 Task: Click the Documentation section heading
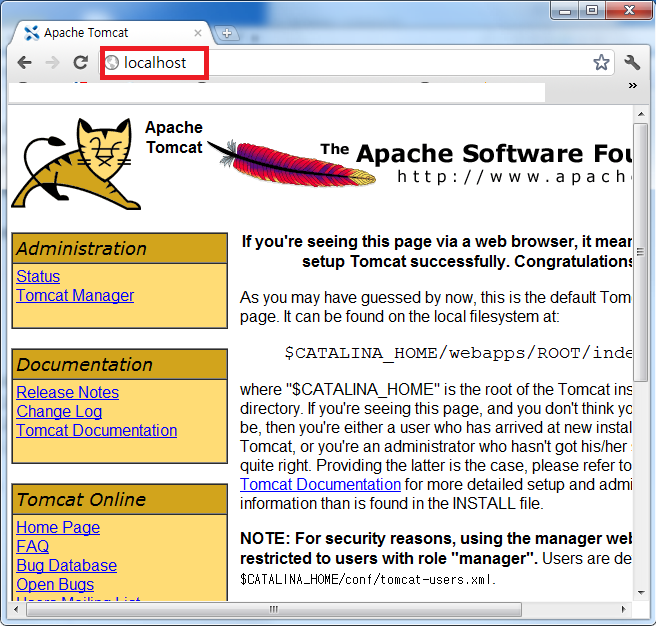pos(85,365)
